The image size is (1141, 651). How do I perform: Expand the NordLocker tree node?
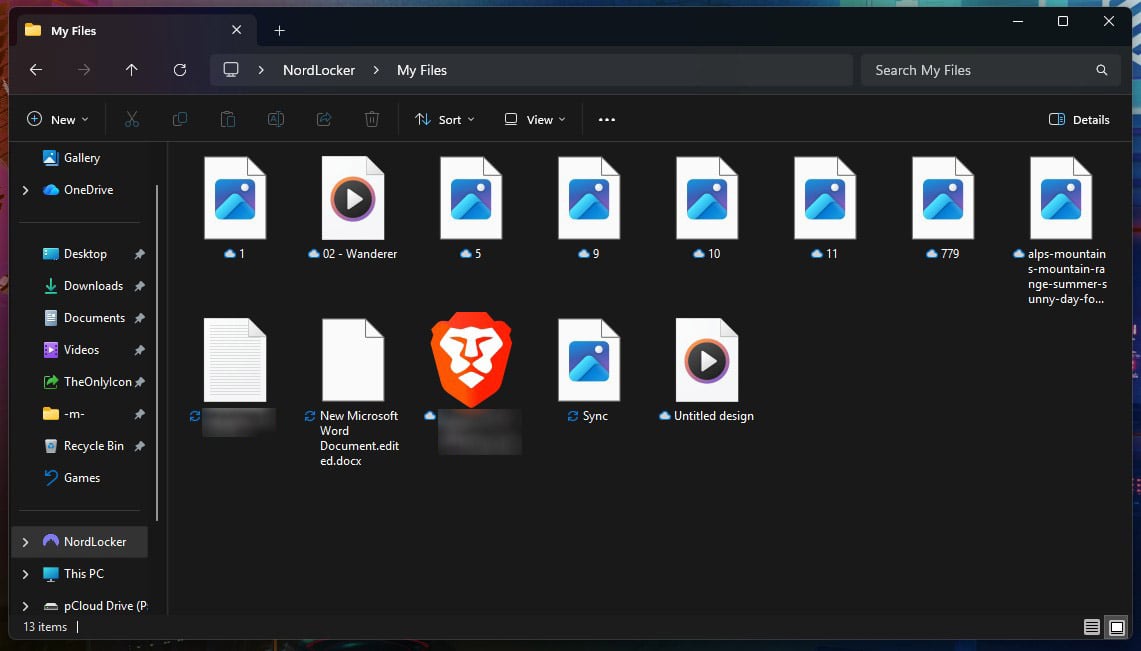point(25,542)
